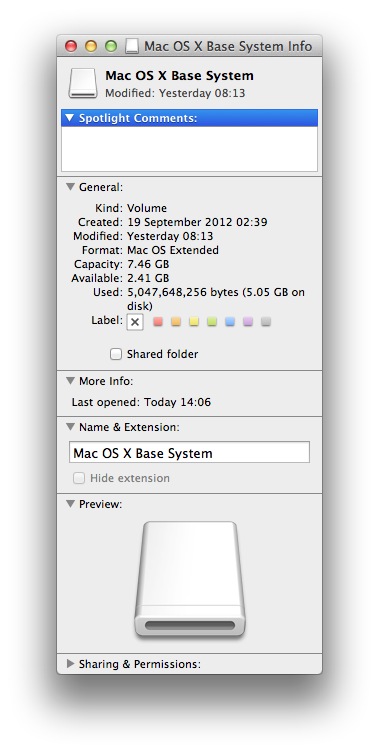Click the Format value Mac OS Extended

click(x=173, y=250)
